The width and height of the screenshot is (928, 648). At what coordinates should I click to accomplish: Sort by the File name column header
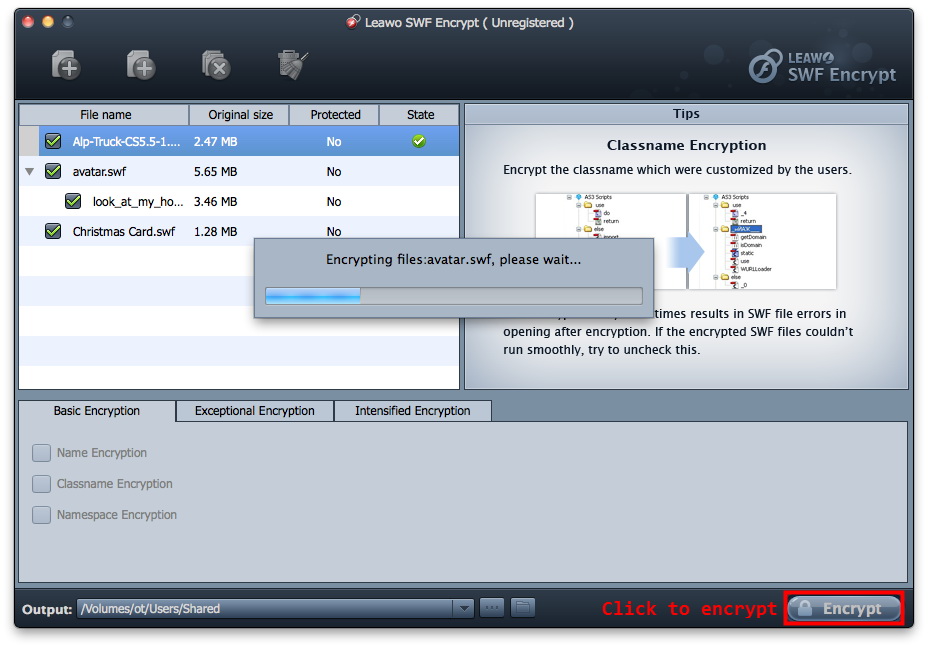105,115
